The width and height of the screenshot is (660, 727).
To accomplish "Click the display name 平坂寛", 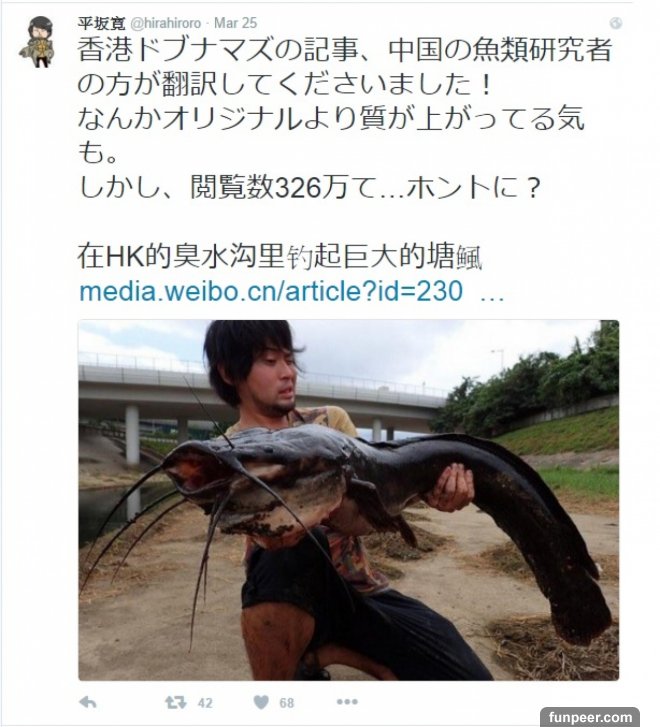I will tap(102, 23).
